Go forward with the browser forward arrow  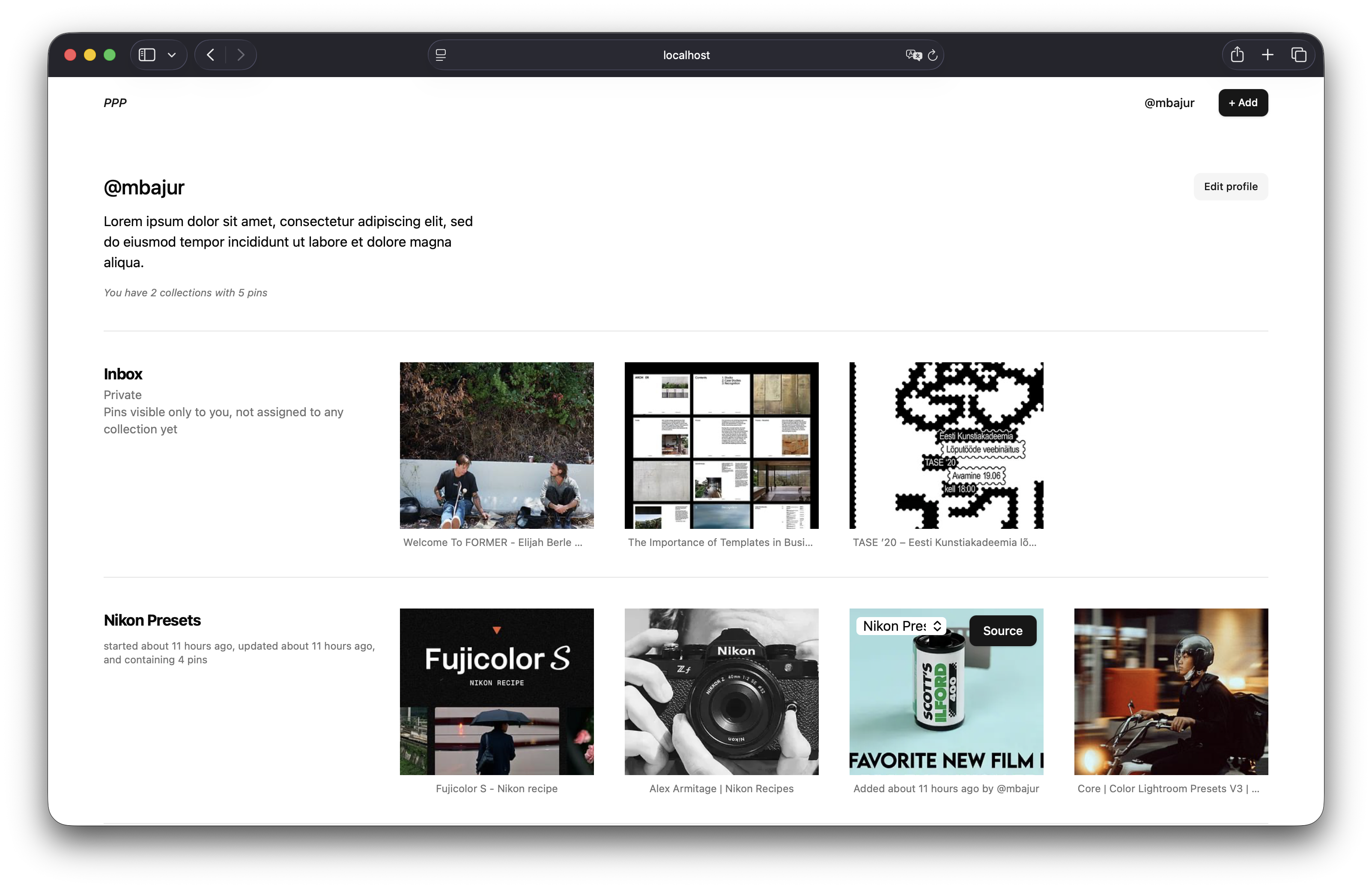pyautogui.click(x=241, y=55)
